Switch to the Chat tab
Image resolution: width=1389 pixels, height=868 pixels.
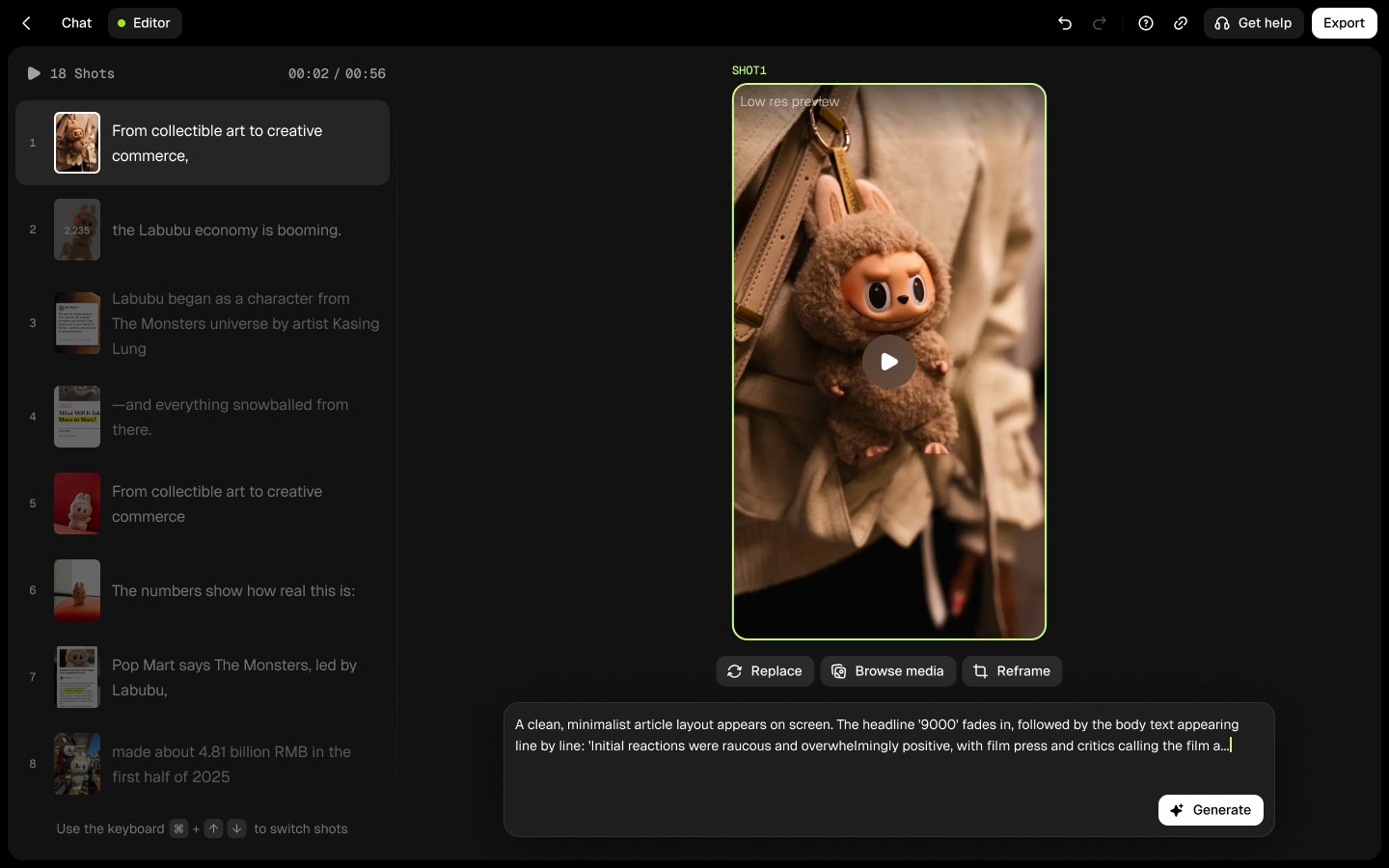click(x=76, y=23)
